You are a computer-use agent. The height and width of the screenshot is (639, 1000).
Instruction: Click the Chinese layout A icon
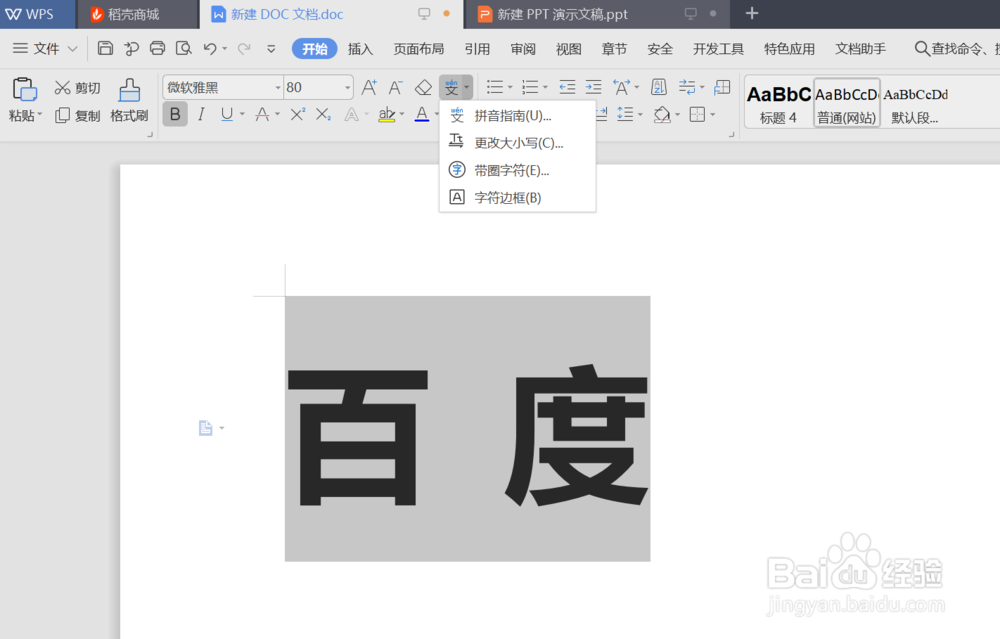621,87
